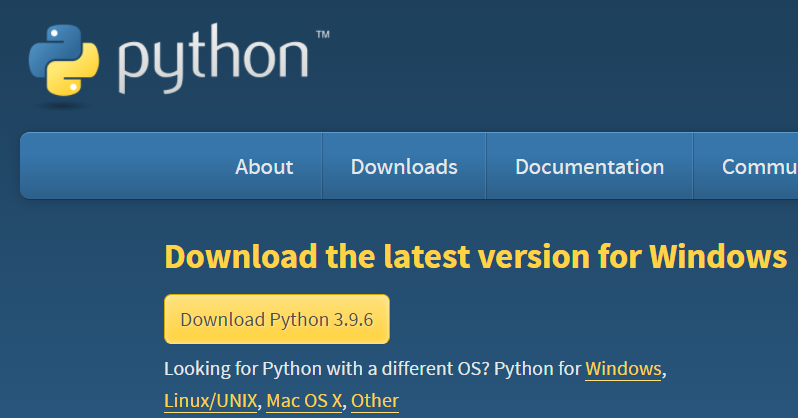The image size is (798, 418).
Task: Follow the Windows link
Action: click(623, 369)
